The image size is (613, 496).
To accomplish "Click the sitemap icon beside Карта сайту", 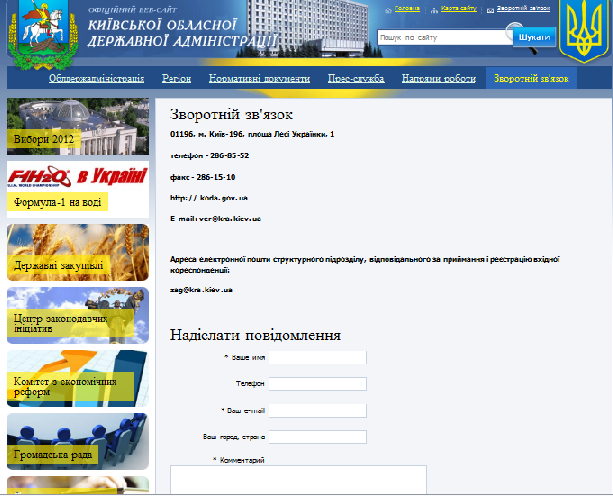I will [435, 9].
